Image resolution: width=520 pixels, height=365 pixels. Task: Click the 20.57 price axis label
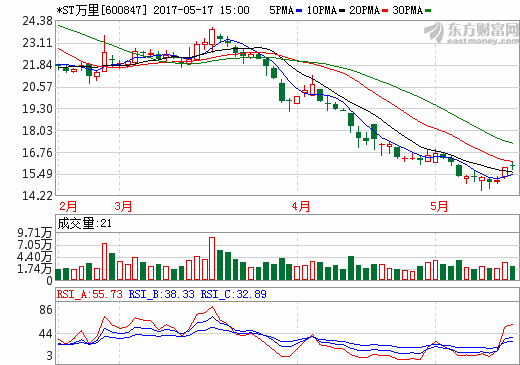(38, 87)
